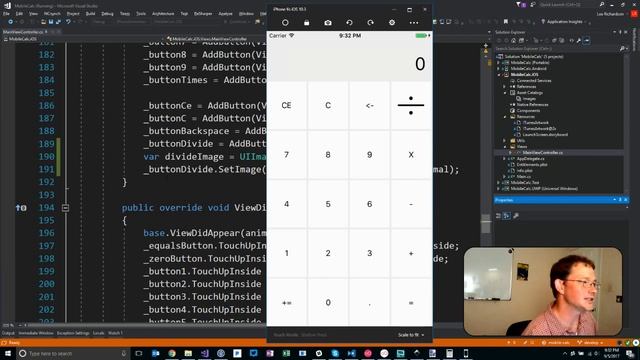This screenshot has width=640, height=360.
Task: Open the Exception Settings tab
Action: point(73,333)
